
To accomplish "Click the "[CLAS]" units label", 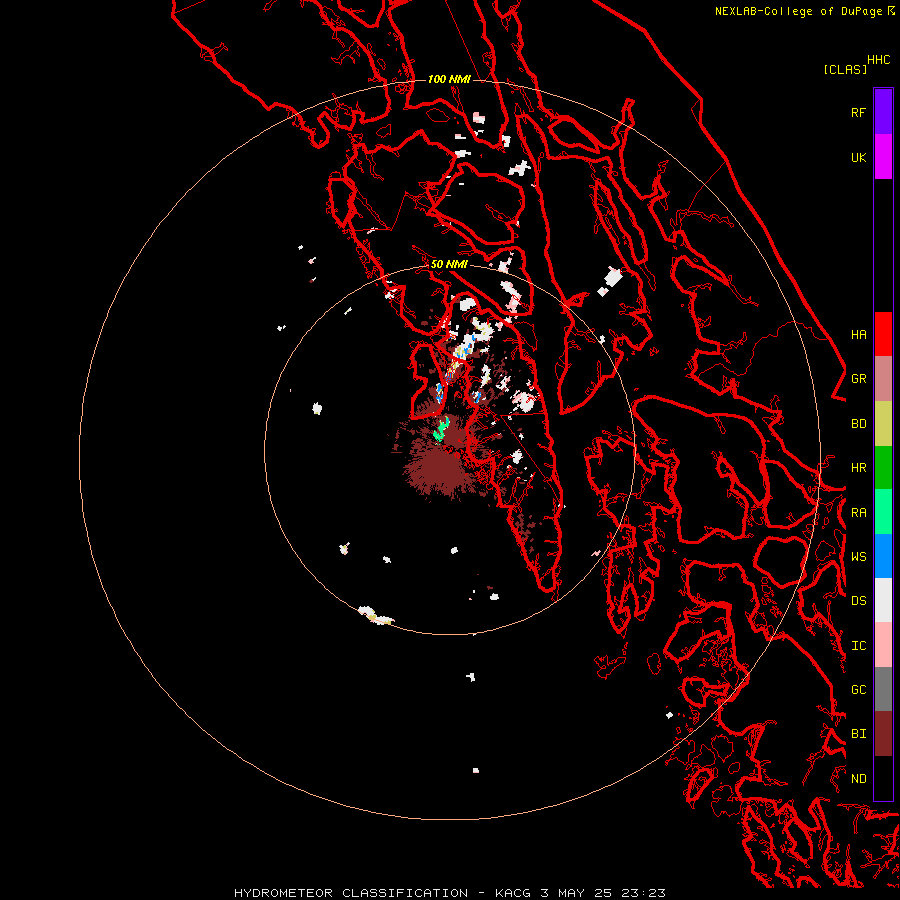I will tap(845, 69).
